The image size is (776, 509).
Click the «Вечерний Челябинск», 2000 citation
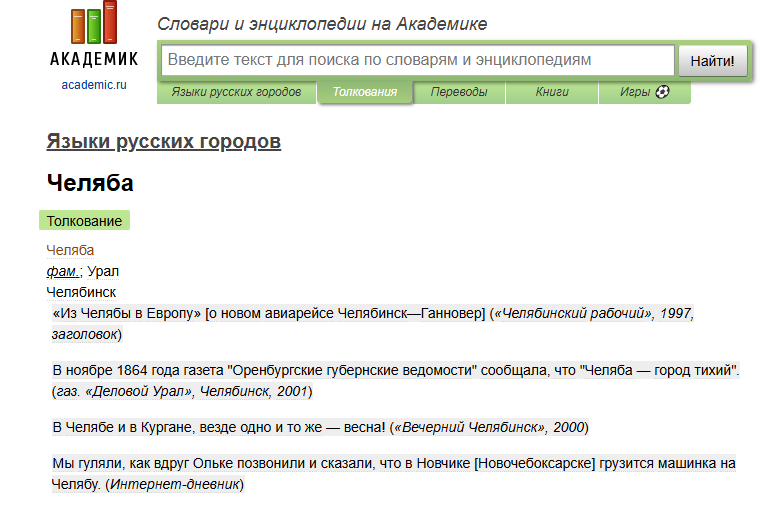[x=489, y=427]
